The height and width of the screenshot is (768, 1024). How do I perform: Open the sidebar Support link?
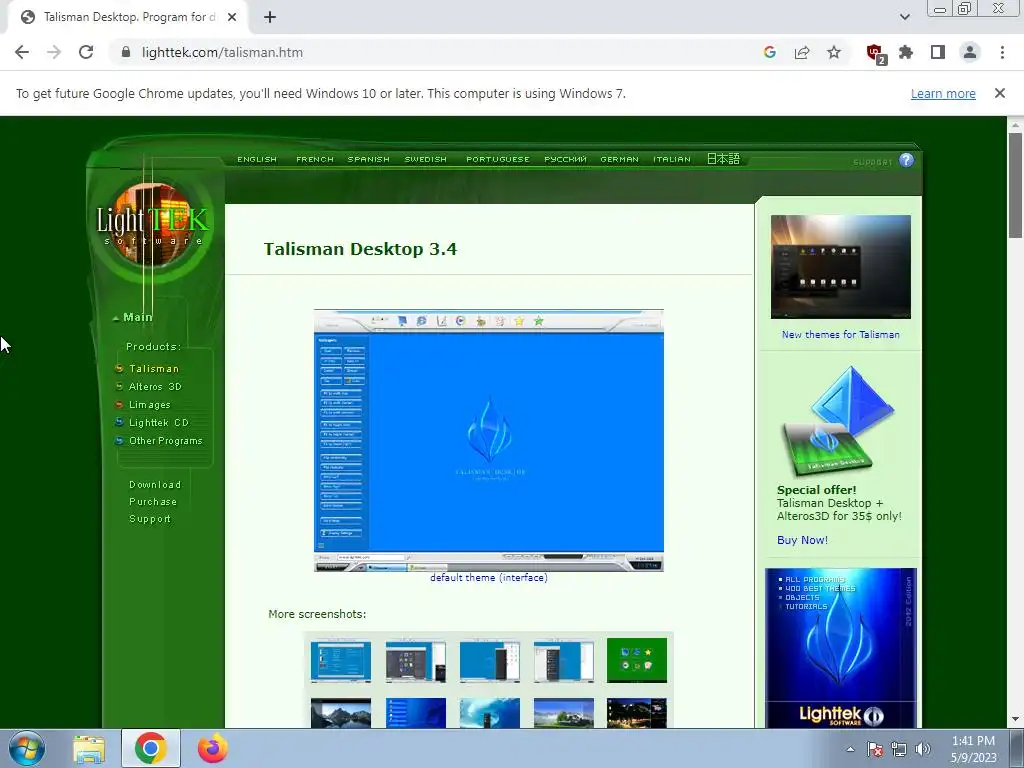tap(150, 519)
